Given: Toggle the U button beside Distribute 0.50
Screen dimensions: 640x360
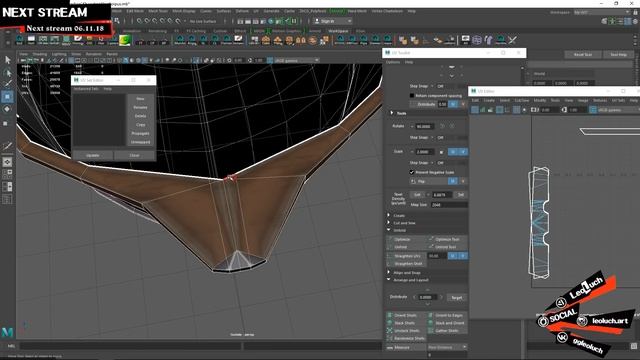Looking at the screenshot, I should click(453, 104).
